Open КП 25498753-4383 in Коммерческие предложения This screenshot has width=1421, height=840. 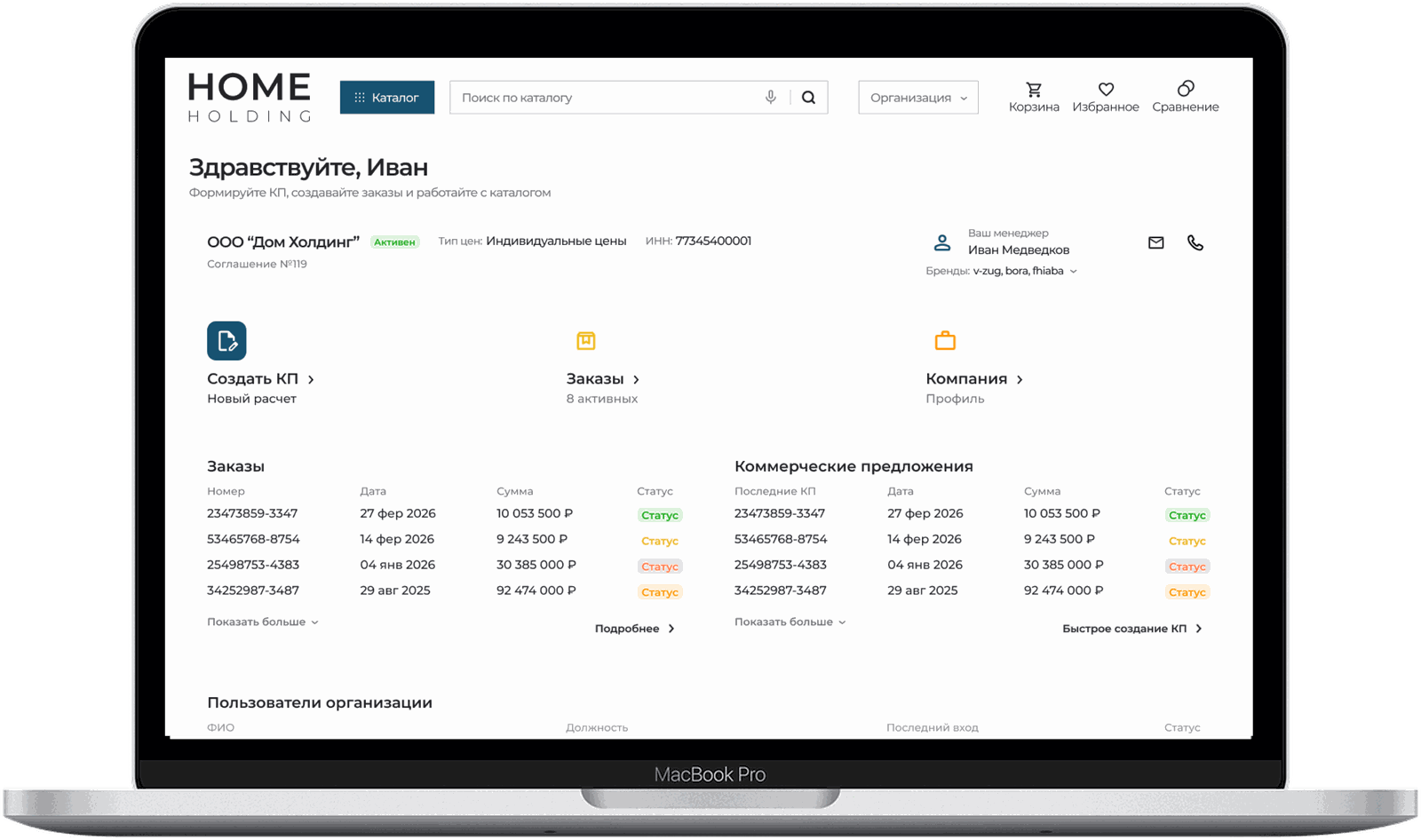pyautogui.click(x=781, y=565)
